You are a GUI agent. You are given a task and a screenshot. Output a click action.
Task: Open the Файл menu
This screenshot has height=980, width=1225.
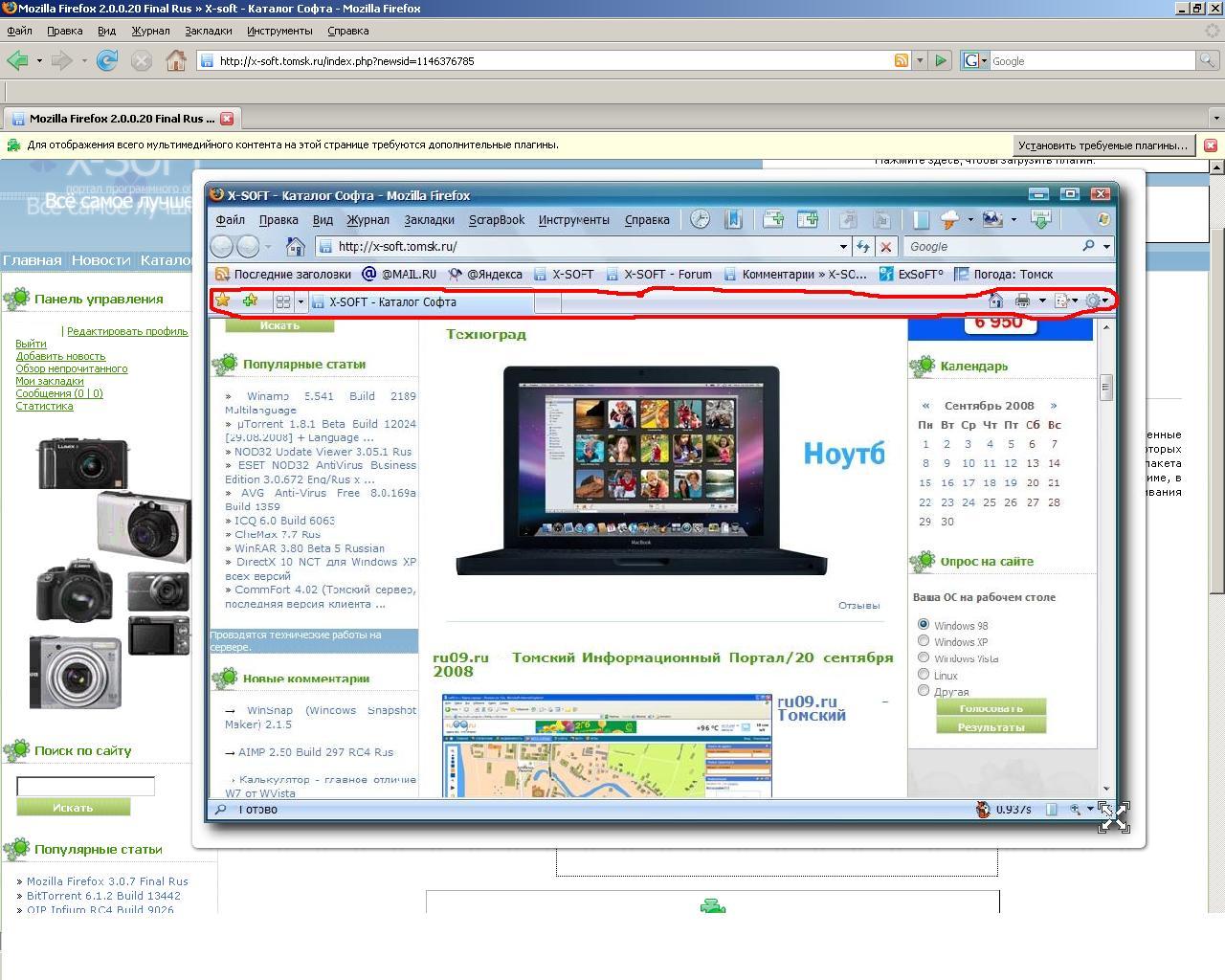[19, 31]
